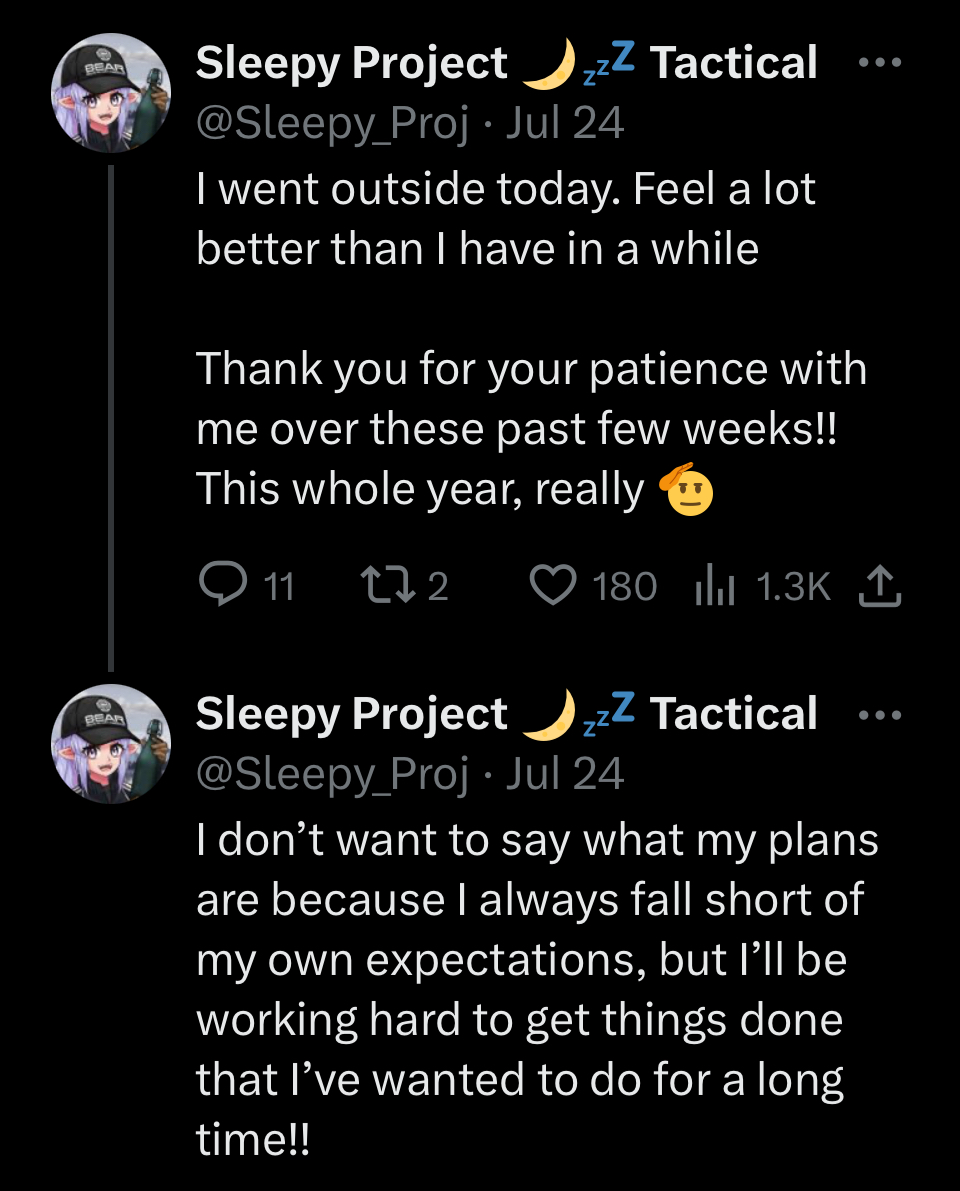Click the 11 replies count
The image size is (960, 1191).
point(280,587)
